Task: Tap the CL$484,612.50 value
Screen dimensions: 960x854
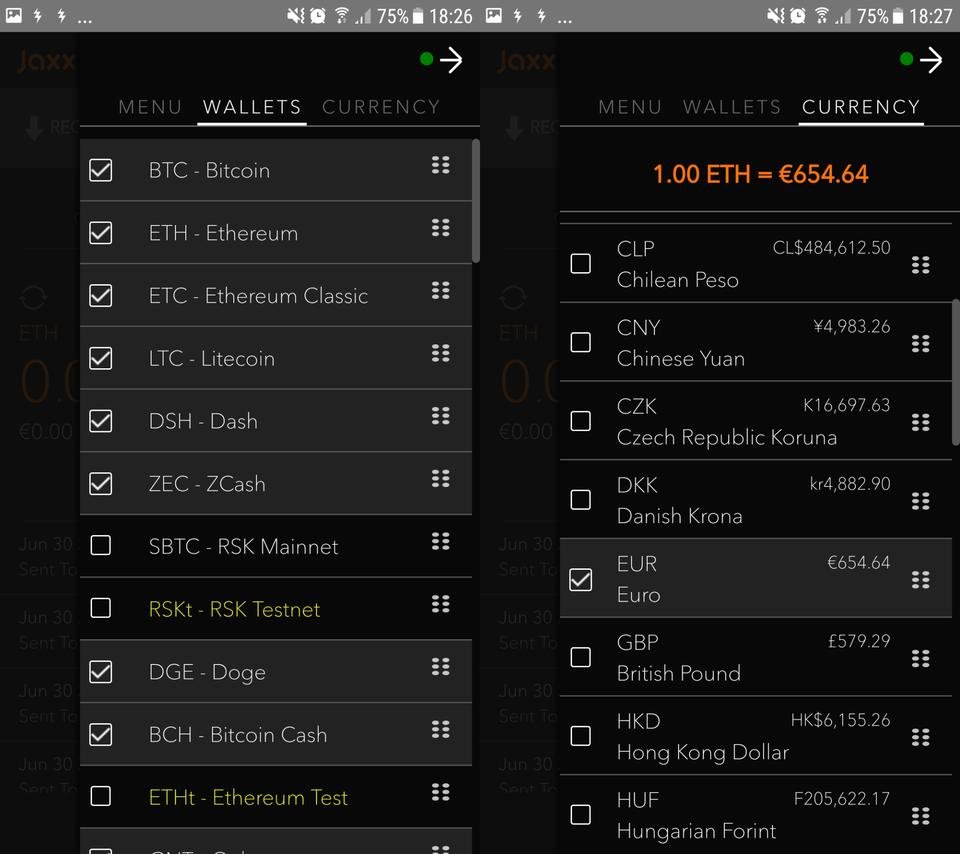Action: point(831,248)
